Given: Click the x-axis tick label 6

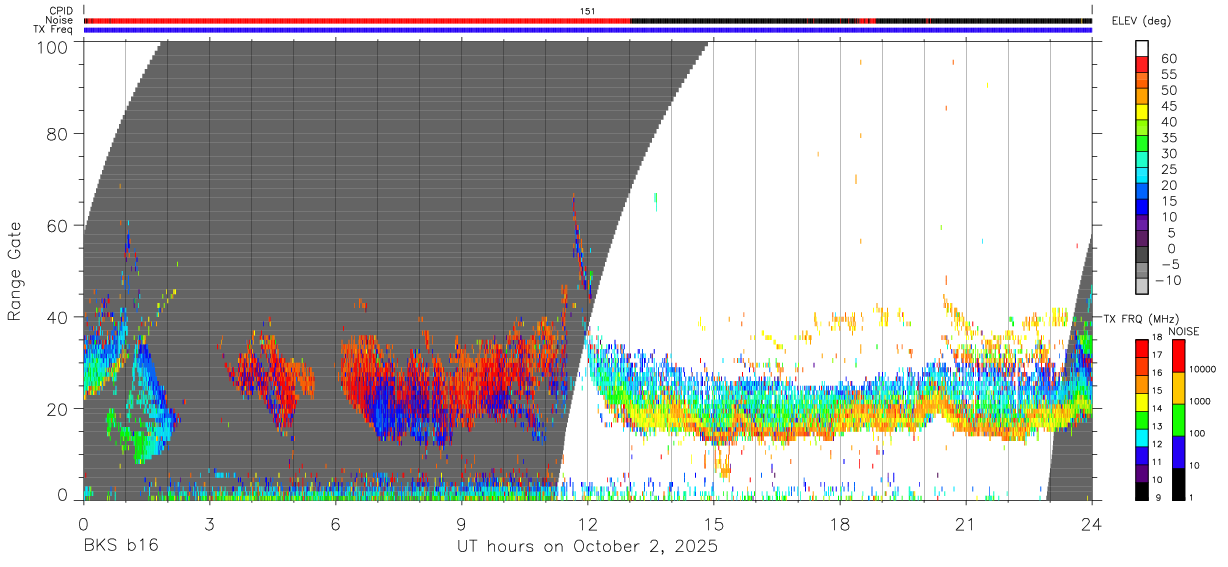Looking at the screenshot, I should [x=335, y=524].
